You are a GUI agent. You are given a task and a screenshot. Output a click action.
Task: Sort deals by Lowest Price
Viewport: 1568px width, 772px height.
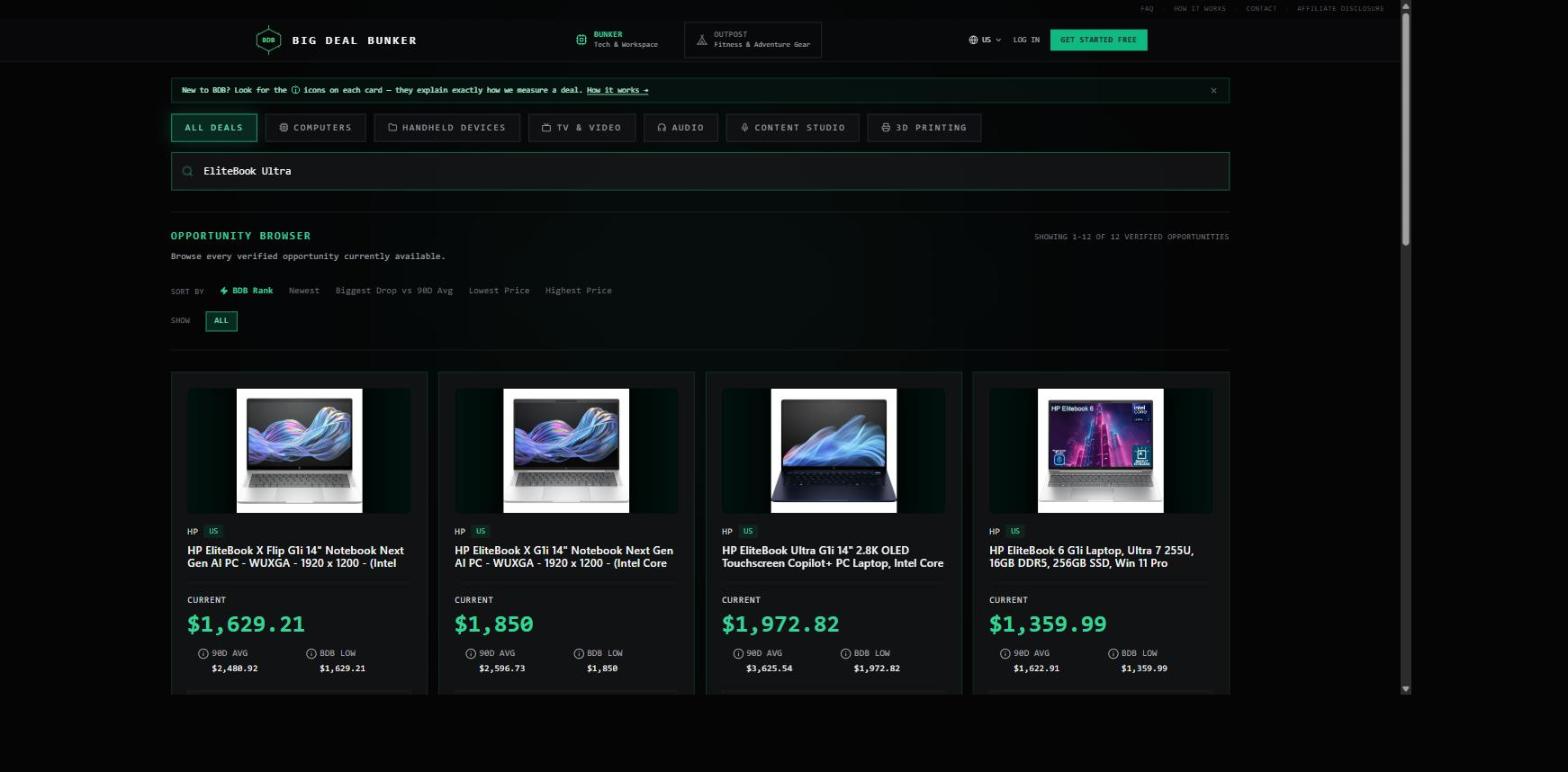499,291
